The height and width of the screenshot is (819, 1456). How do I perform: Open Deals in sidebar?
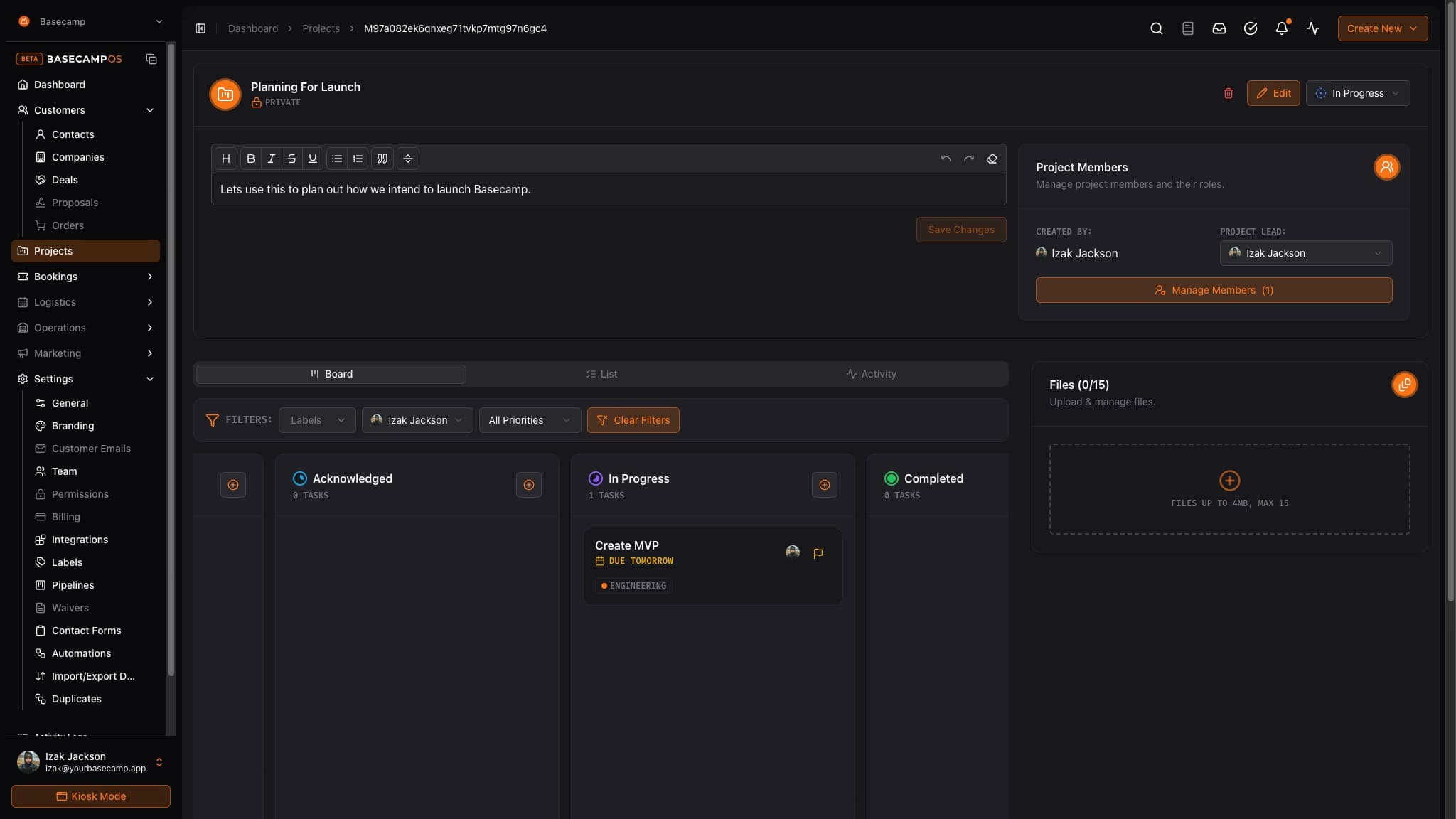coord(65,180)
